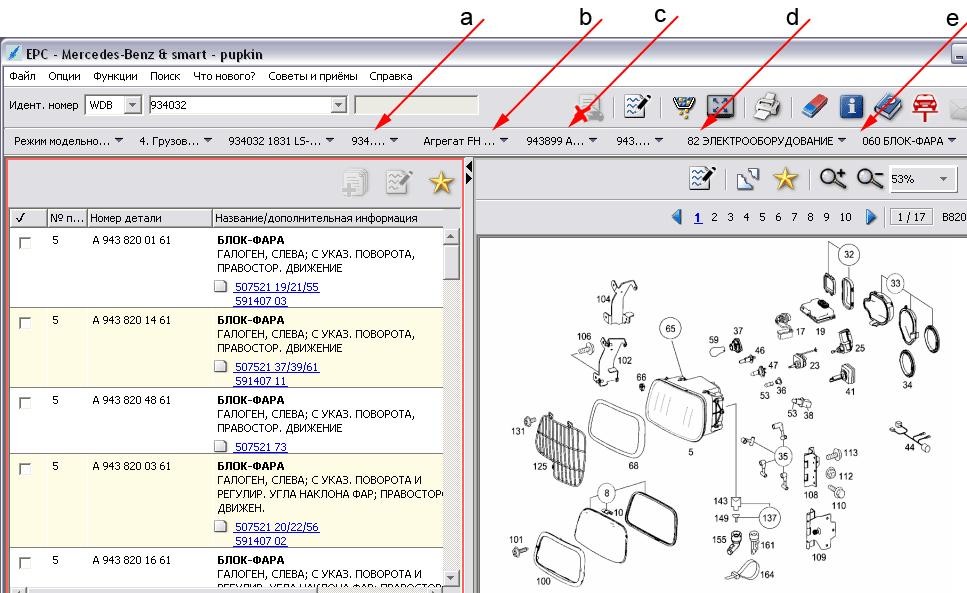Open the WDB prefix dropdown
Viewport: 967px width, 593px height.
[x=132, y=105]
